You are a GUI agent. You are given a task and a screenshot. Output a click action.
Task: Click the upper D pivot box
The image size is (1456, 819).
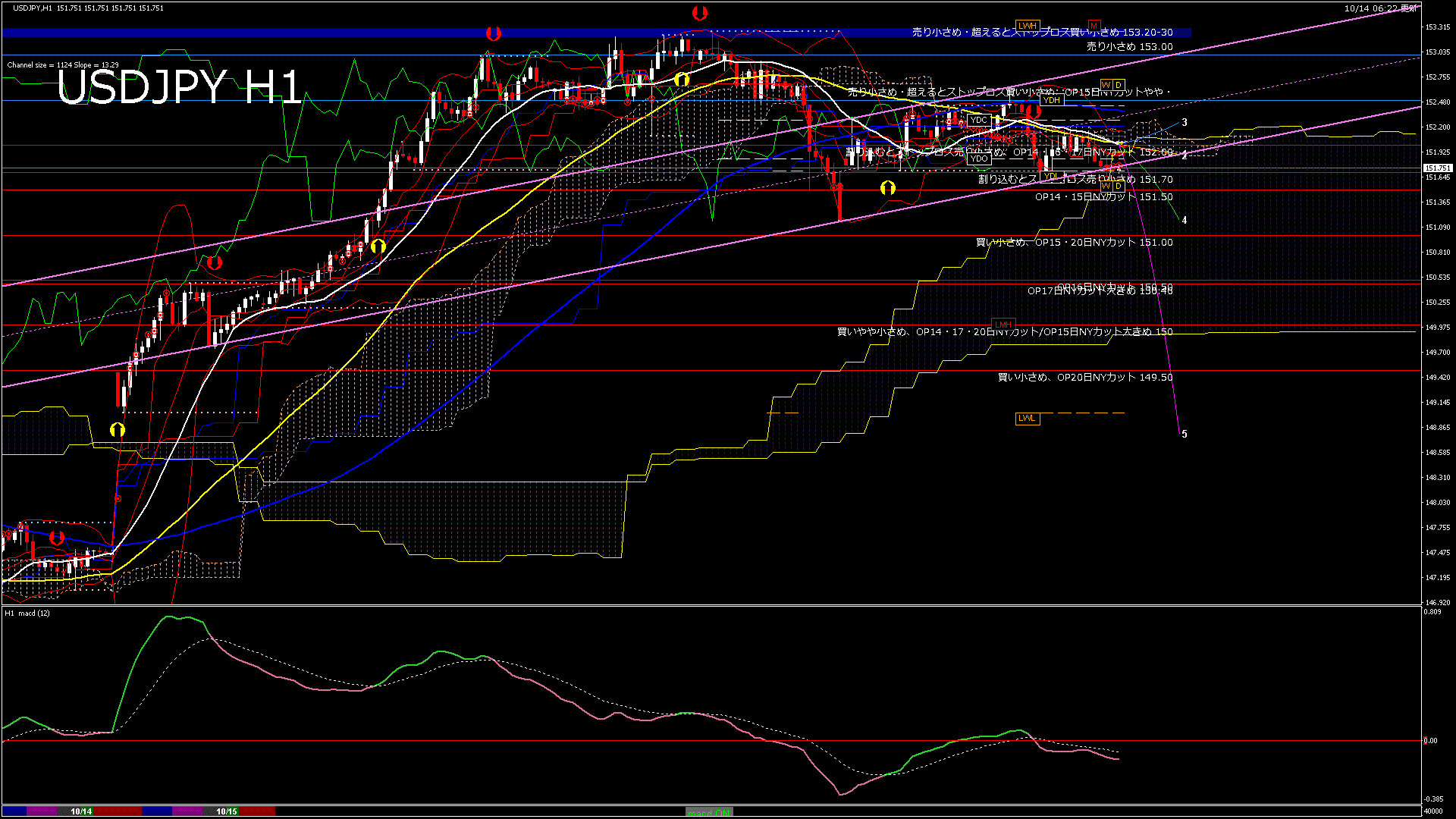point(1119,84)
